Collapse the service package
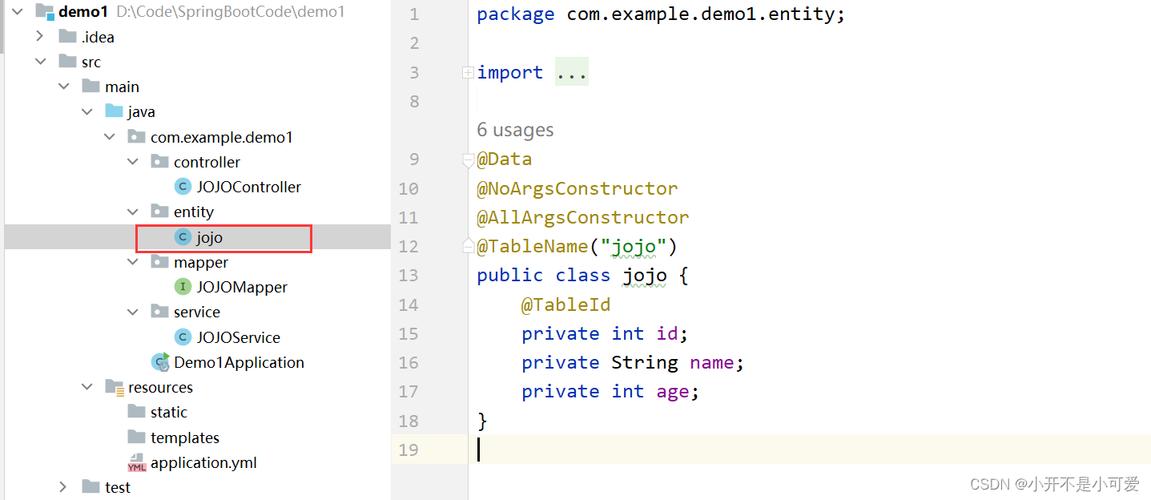The image size is (1151, 500). pyautogui.click(x=133, y=312)
